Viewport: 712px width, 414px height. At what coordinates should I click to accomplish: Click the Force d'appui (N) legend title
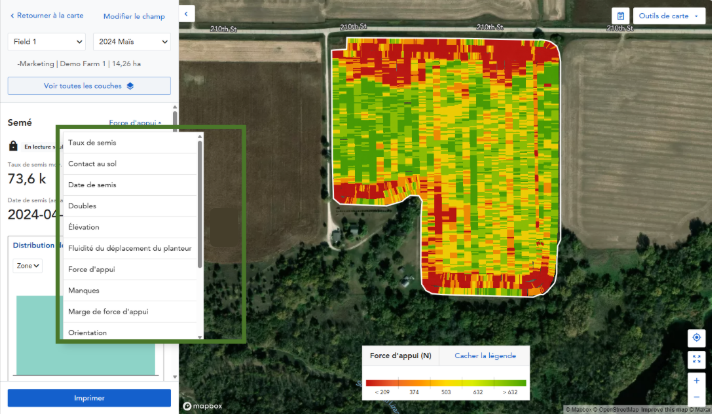coord(400,356)
